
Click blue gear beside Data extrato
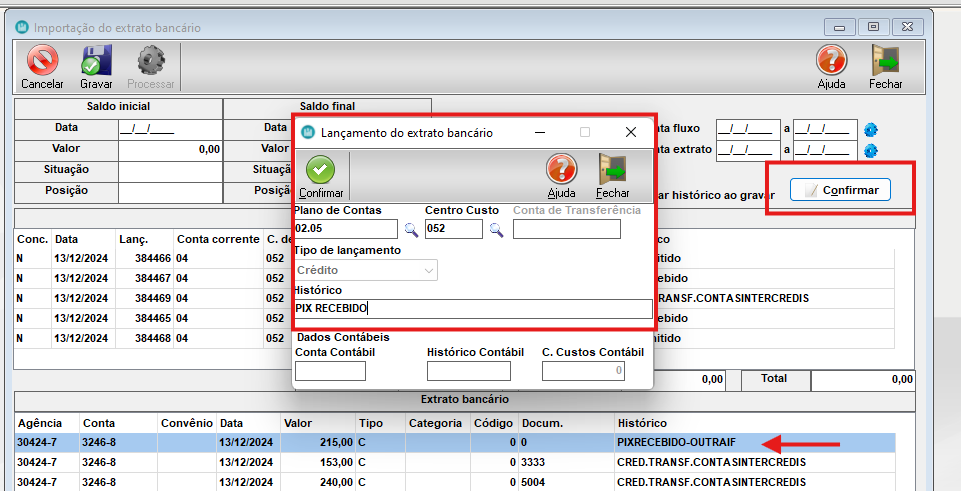(870, 150)
